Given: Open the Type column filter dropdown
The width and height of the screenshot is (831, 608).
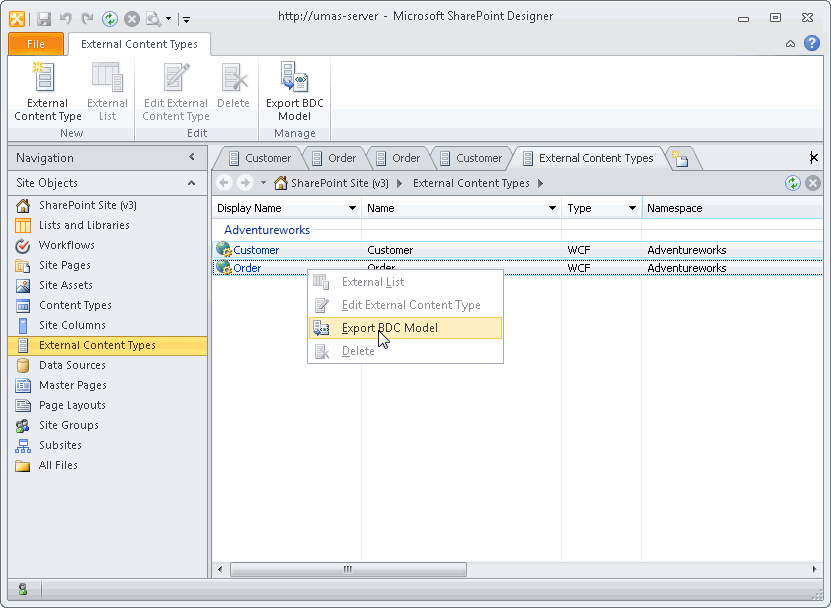Looking at the screenshot, I should tap(632, 208).
